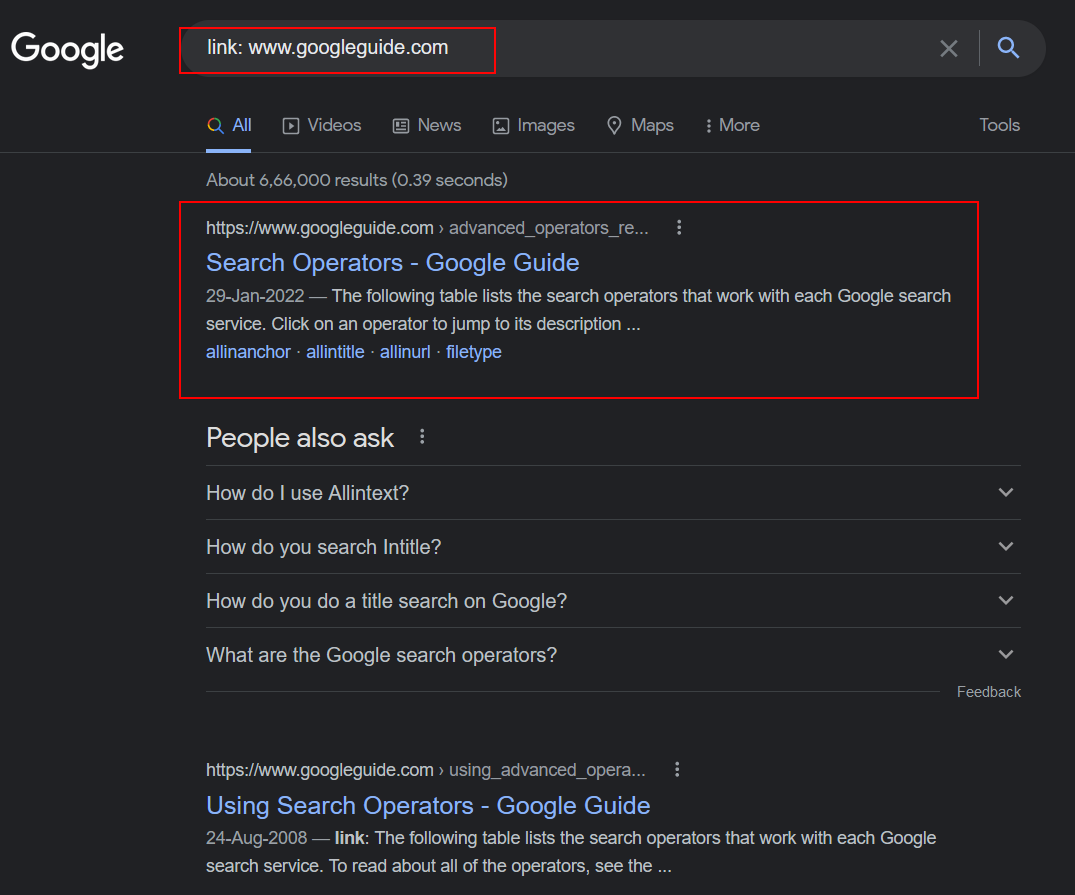Expand "What are the Google search operators?"
The width and height of the screenshot is (1075, 895).
(x=613, y=655)
